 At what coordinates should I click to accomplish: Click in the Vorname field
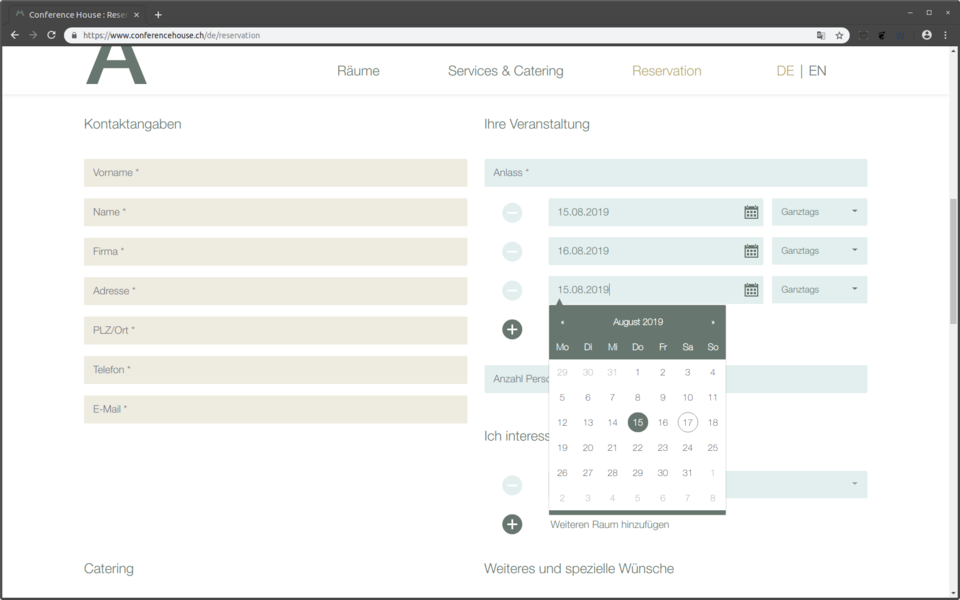(276, 173)
